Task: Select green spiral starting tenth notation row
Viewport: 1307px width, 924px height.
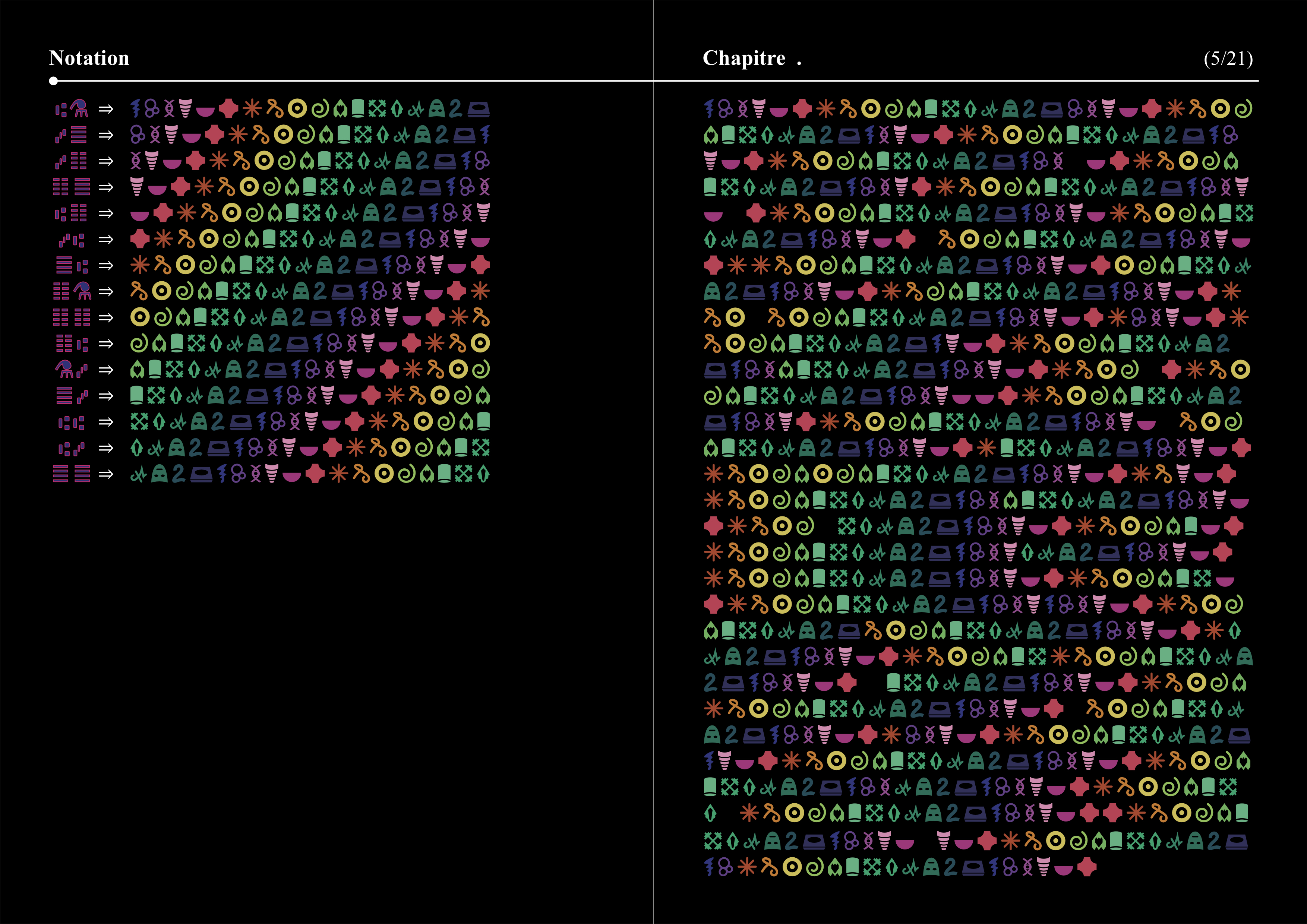Action: pyautogui.click(x=139, y=343)
